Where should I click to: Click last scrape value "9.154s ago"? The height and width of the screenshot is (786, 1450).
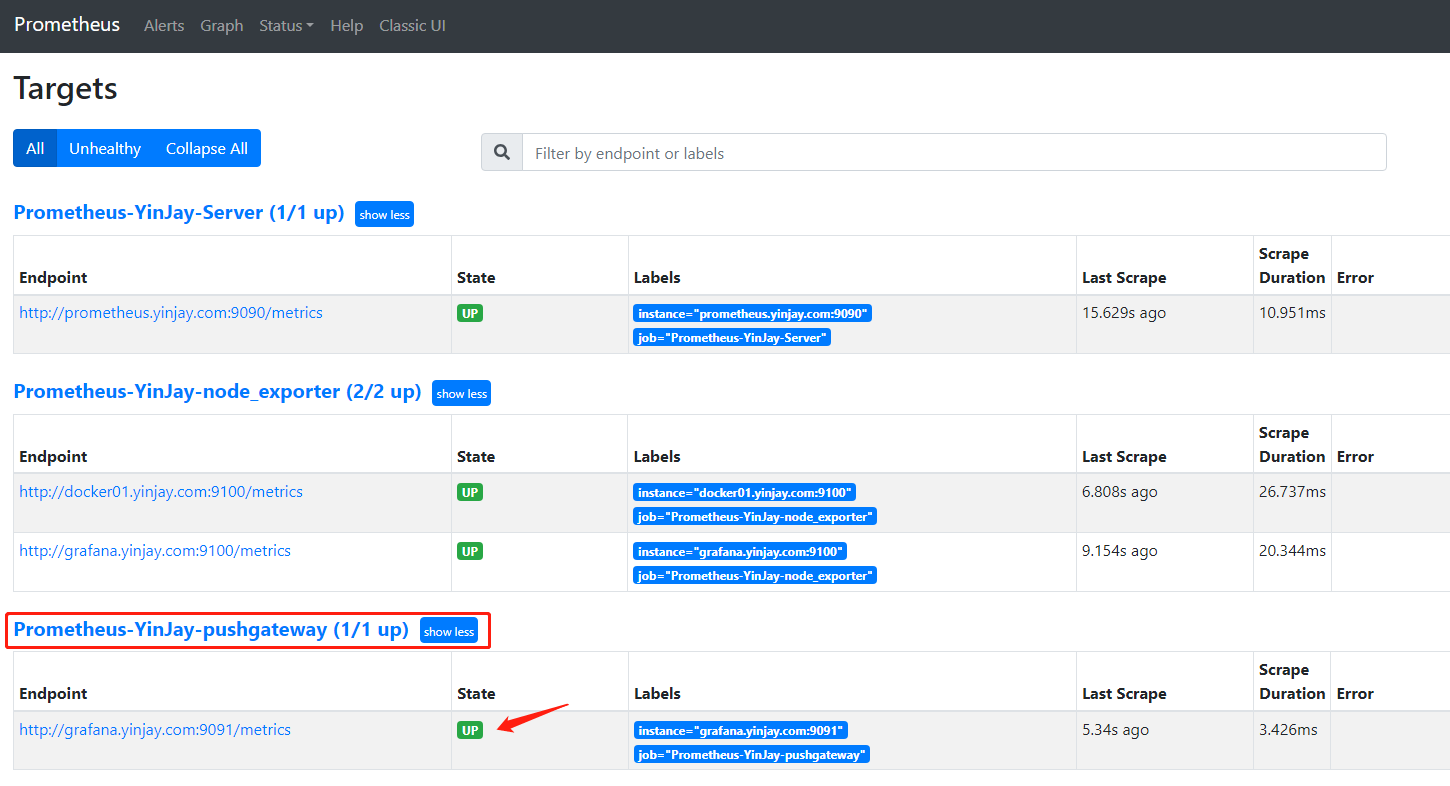point(1120,550)
